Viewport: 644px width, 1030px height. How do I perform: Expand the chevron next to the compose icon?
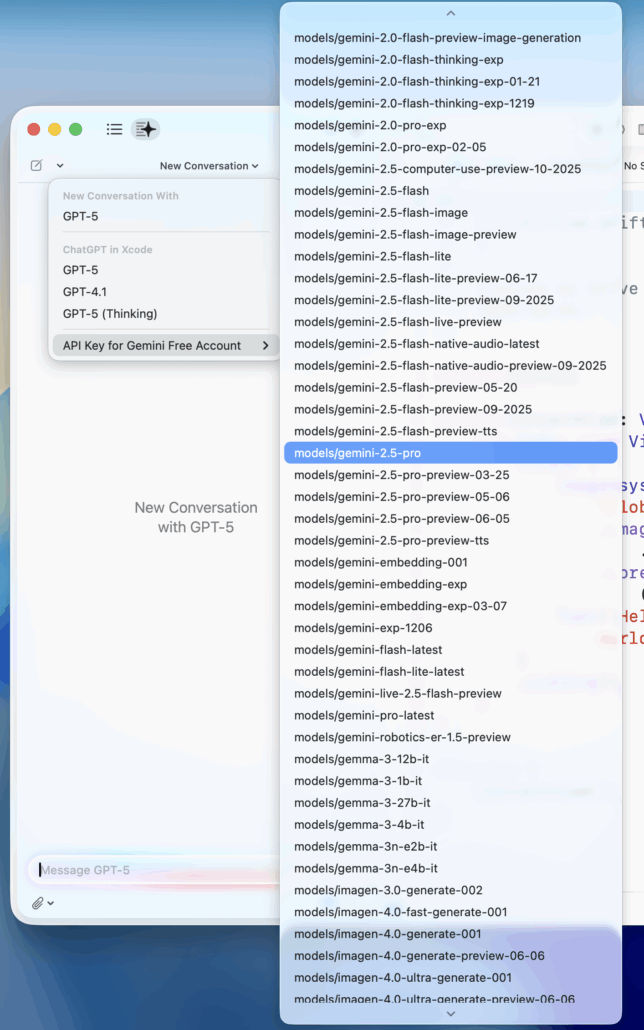60,166
